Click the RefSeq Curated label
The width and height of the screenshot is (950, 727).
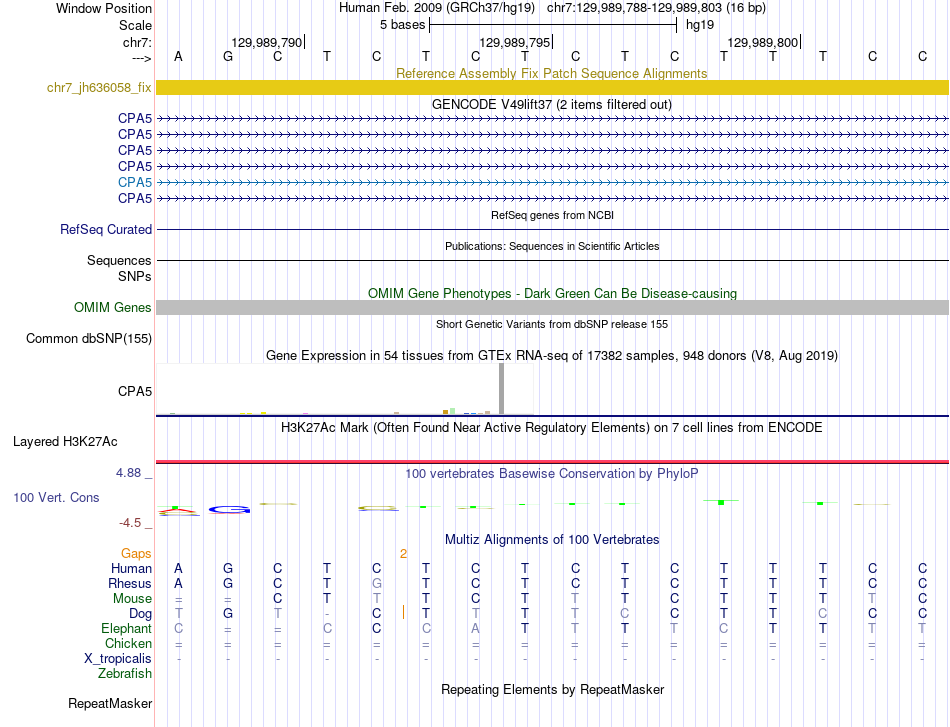pyautogui.click(x=105, y=230)
